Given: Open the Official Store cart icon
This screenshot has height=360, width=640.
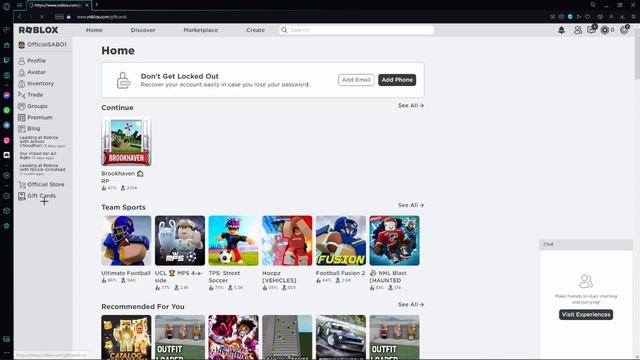Looking at the screenshot, I should [22, 184].
